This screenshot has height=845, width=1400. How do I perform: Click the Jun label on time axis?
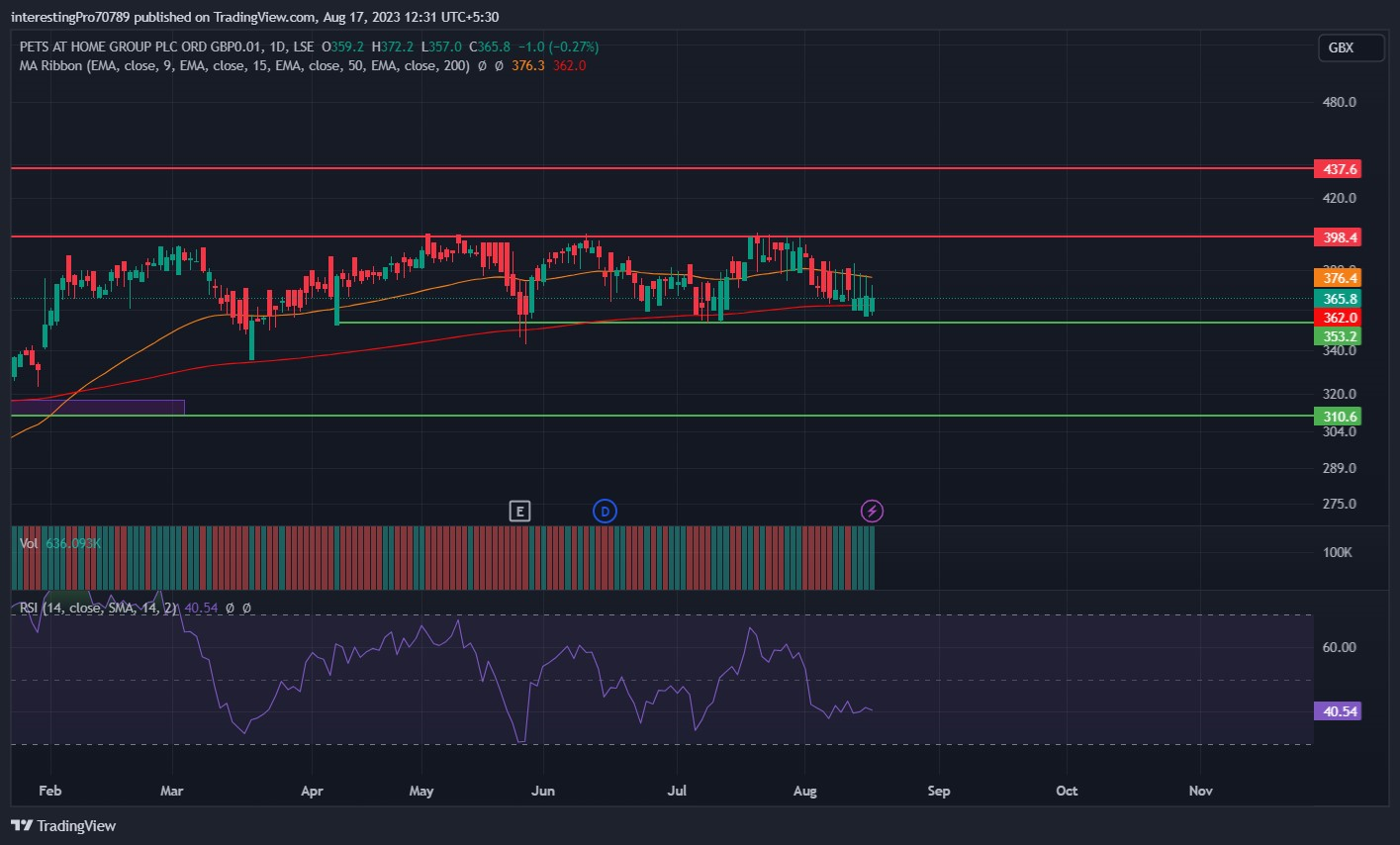[541, 791]
